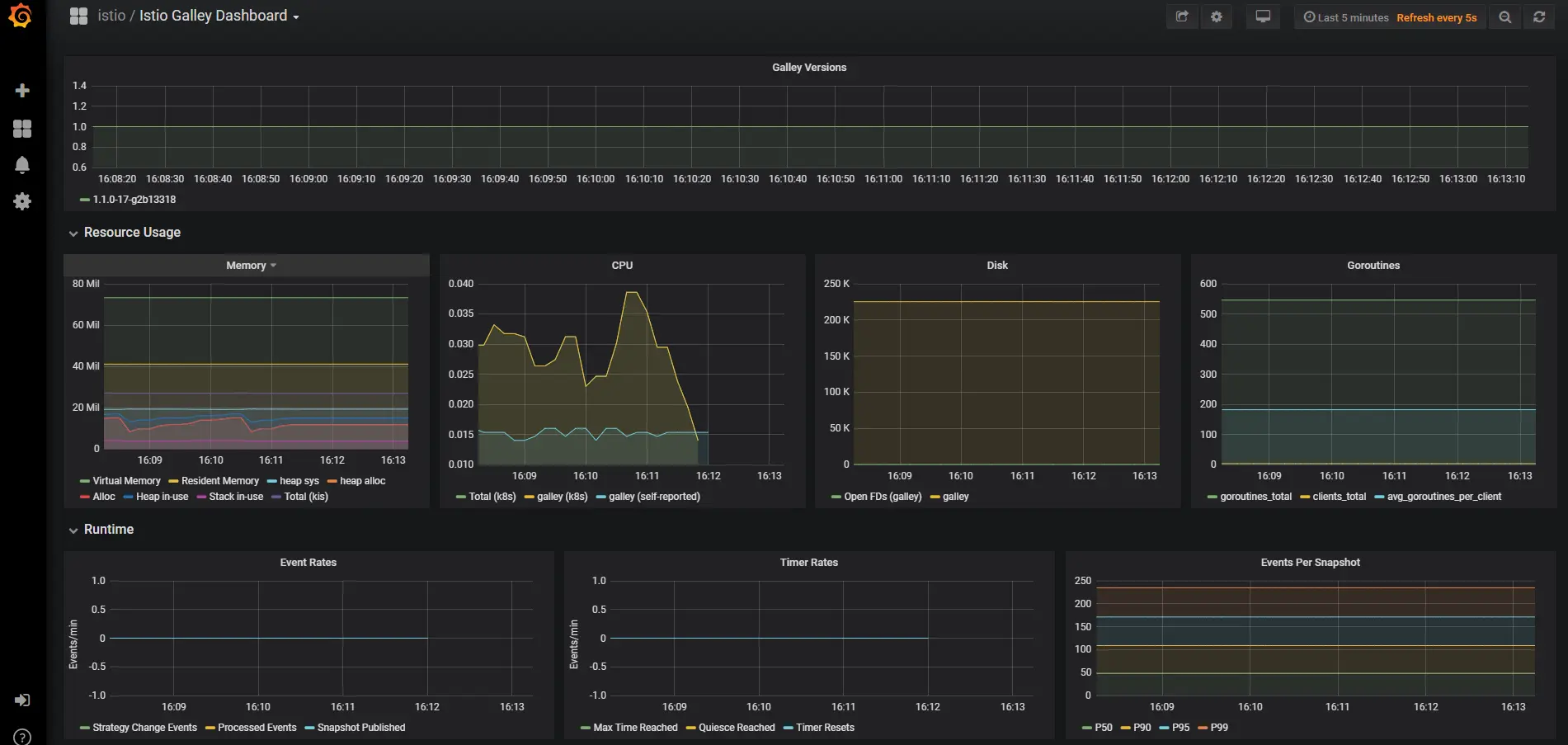The image size is (1568, 745).
Task: Toggle Timer Resets series
Action: tap(825, 728)
